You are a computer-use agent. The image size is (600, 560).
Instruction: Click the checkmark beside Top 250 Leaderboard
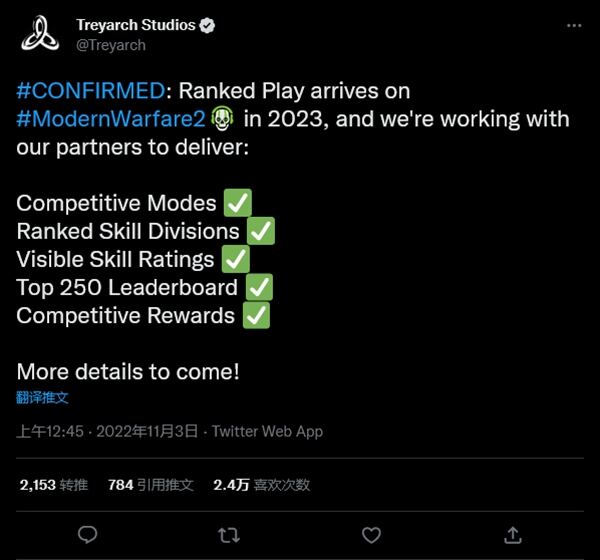click(x=259, y=288)
